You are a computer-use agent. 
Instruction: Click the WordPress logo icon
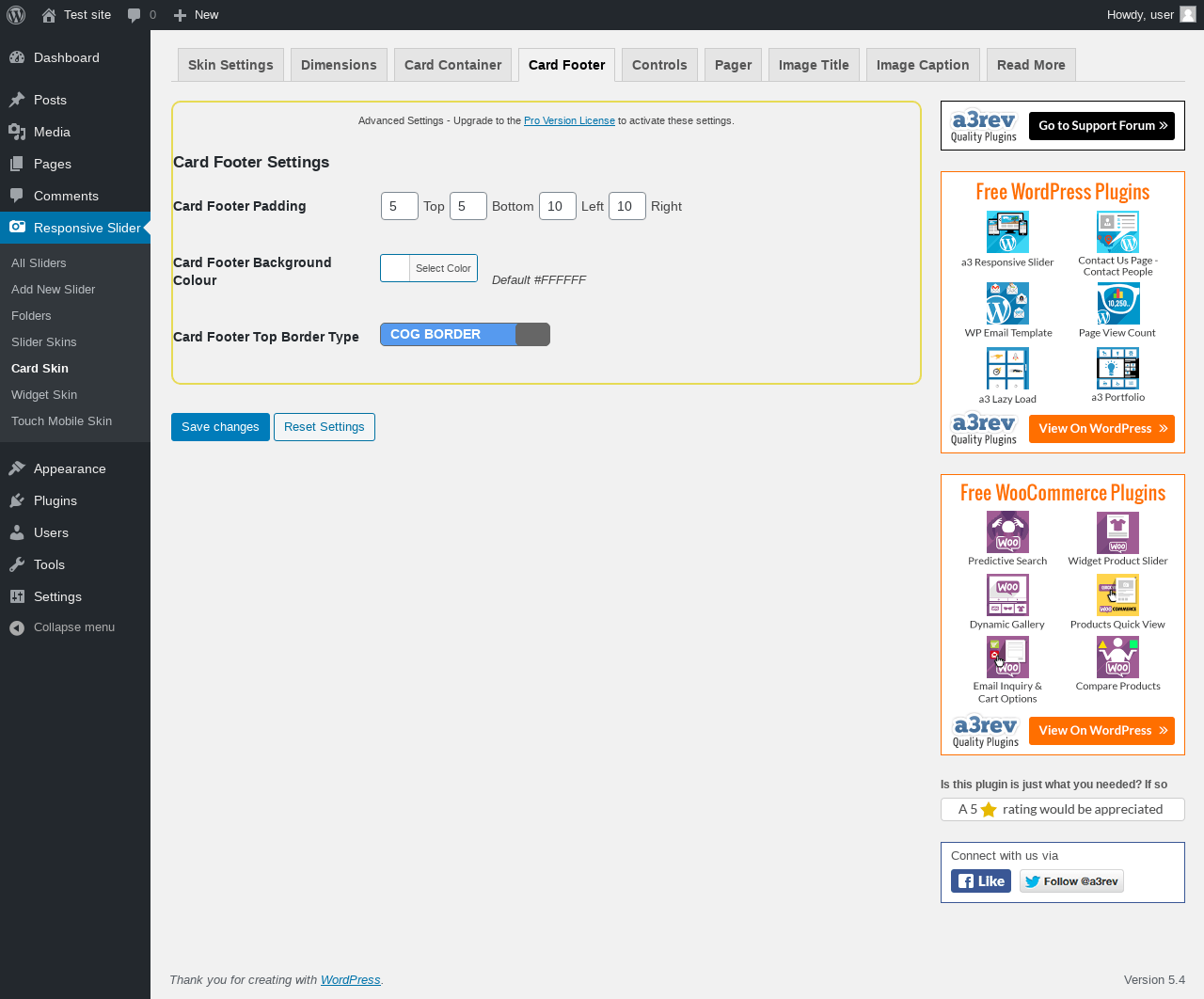(16, 15)
